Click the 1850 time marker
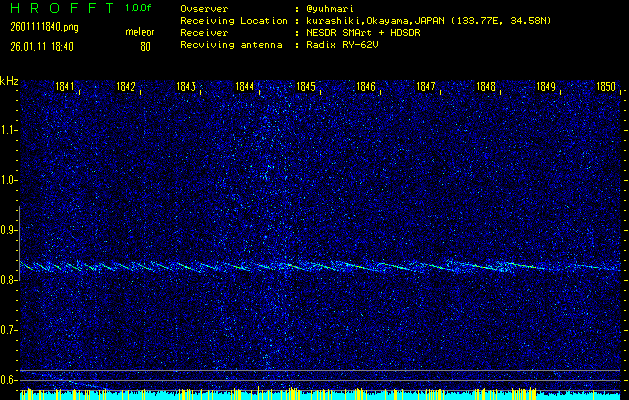Image resolution: width=629 pixels, height=400 pixels. pyautogui.click(x=605, y=87)
